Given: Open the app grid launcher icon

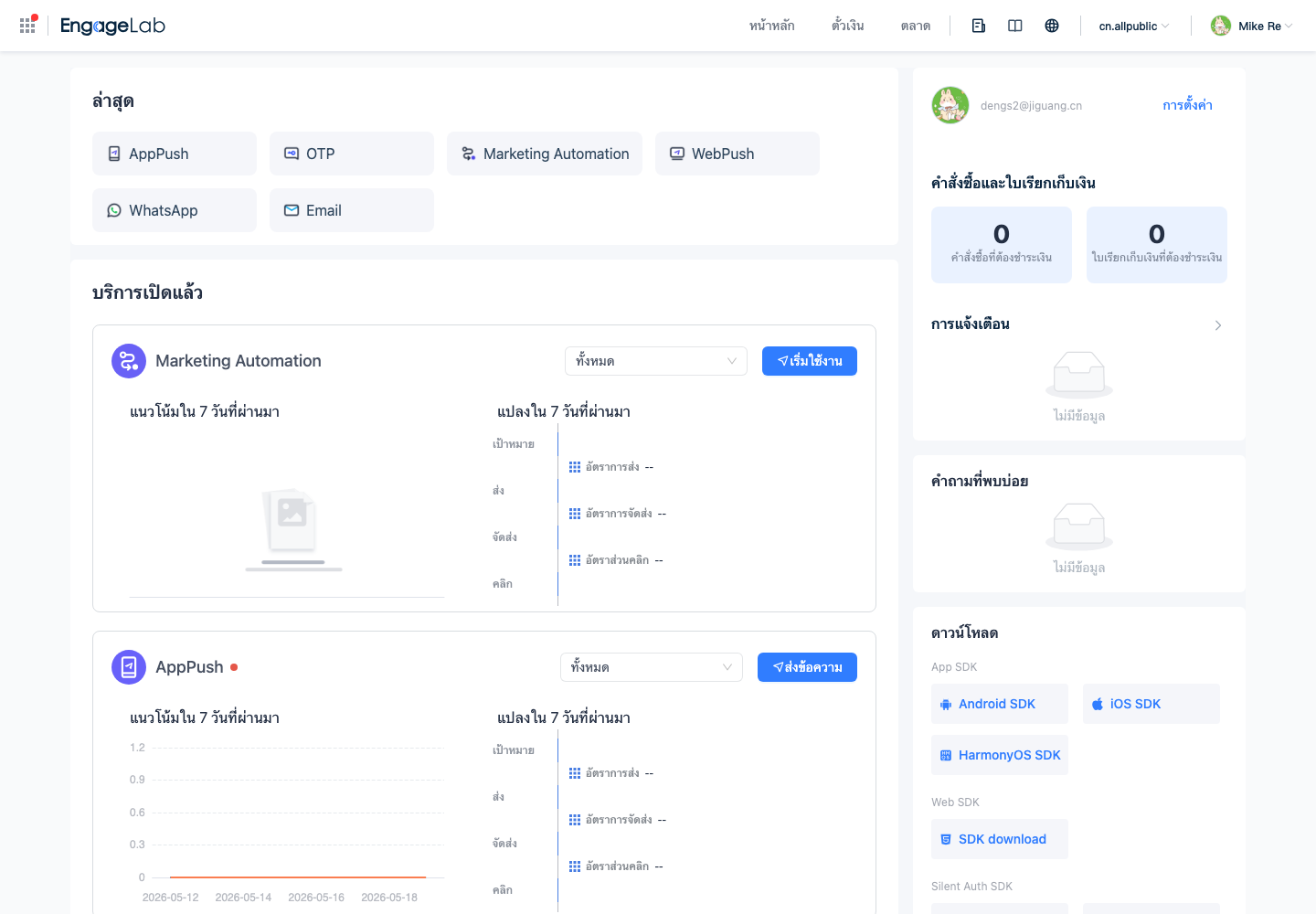Looking at the screenshot, I should 27,26.
